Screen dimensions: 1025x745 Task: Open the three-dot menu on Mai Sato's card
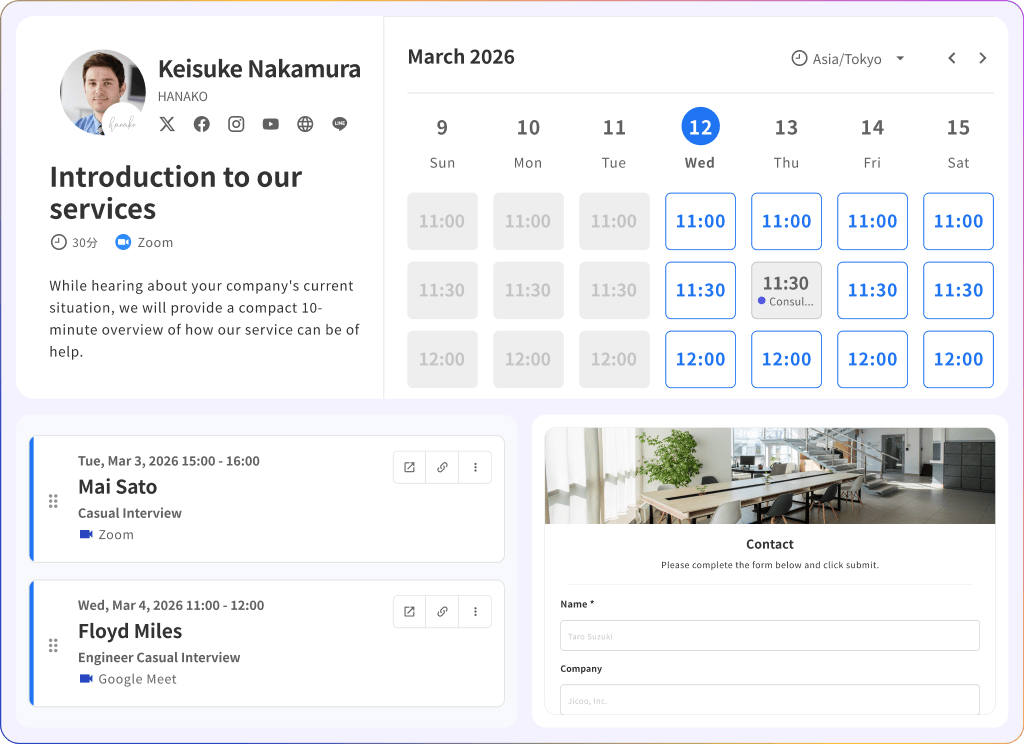(x=475, y=467)
